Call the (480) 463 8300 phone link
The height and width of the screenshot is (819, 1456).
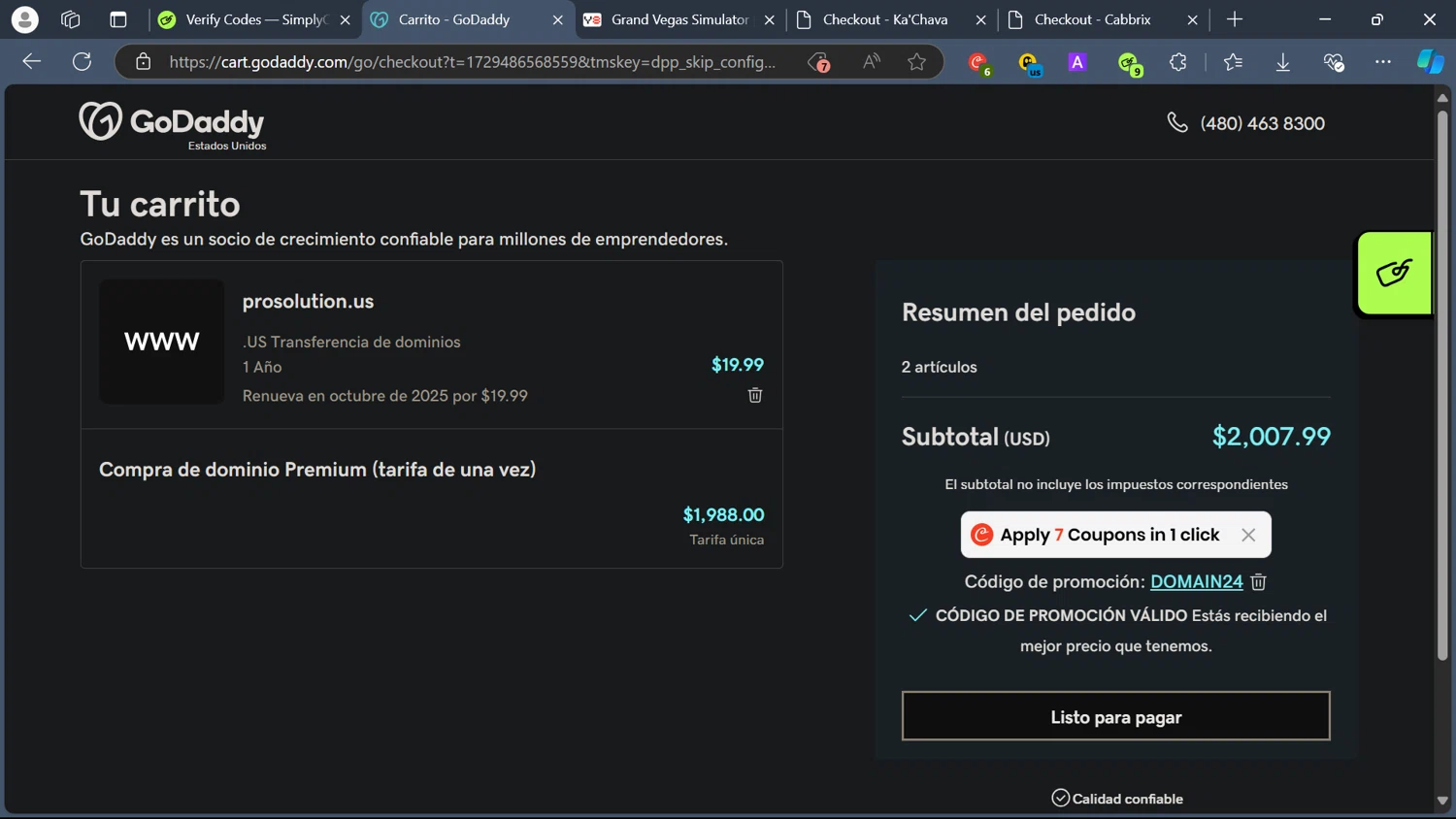click(1246, 123)
